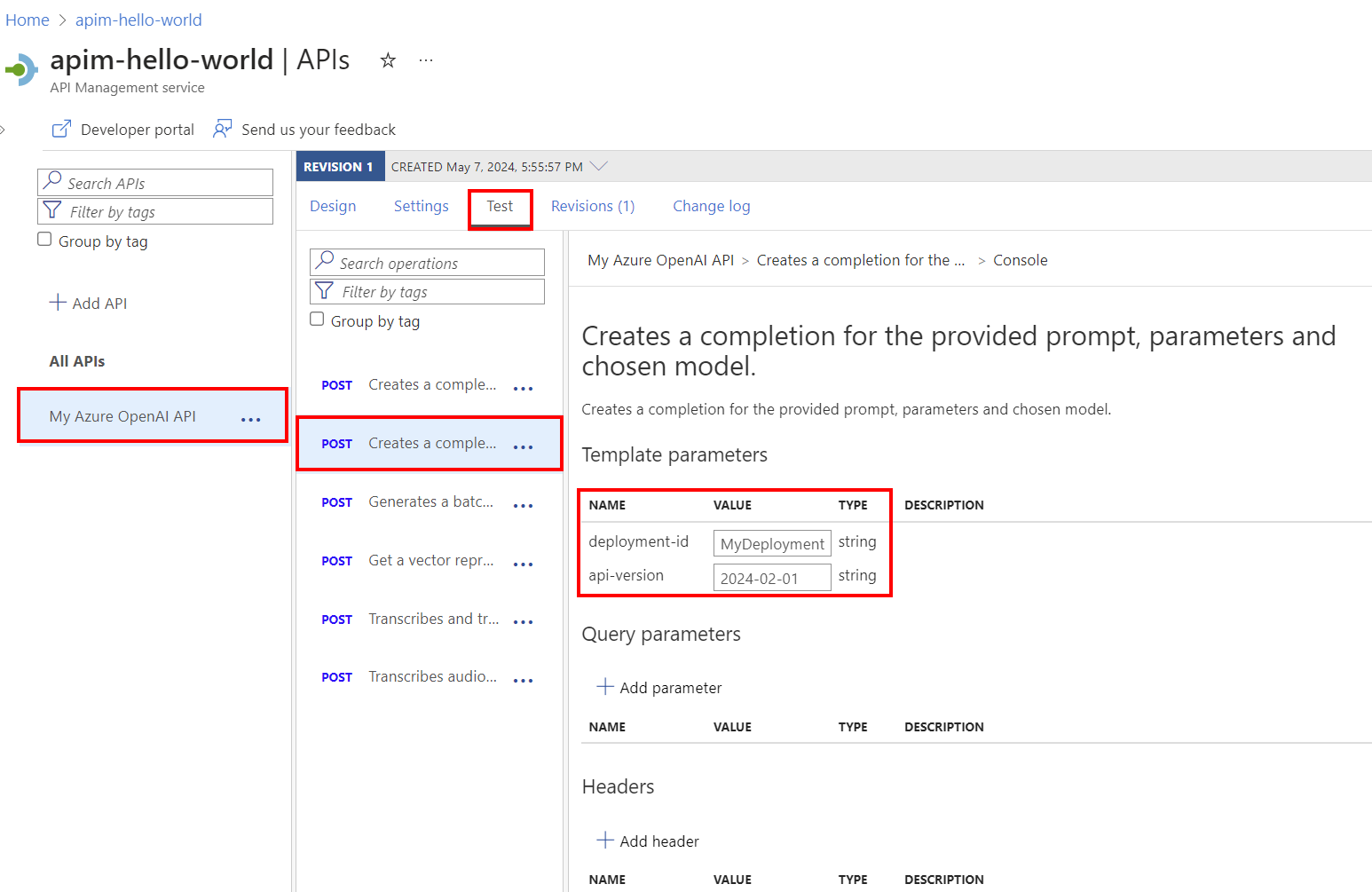Expand the collapsed left navigation chevron
Viewport: 1372px width, 892px height.
point(5,129)
